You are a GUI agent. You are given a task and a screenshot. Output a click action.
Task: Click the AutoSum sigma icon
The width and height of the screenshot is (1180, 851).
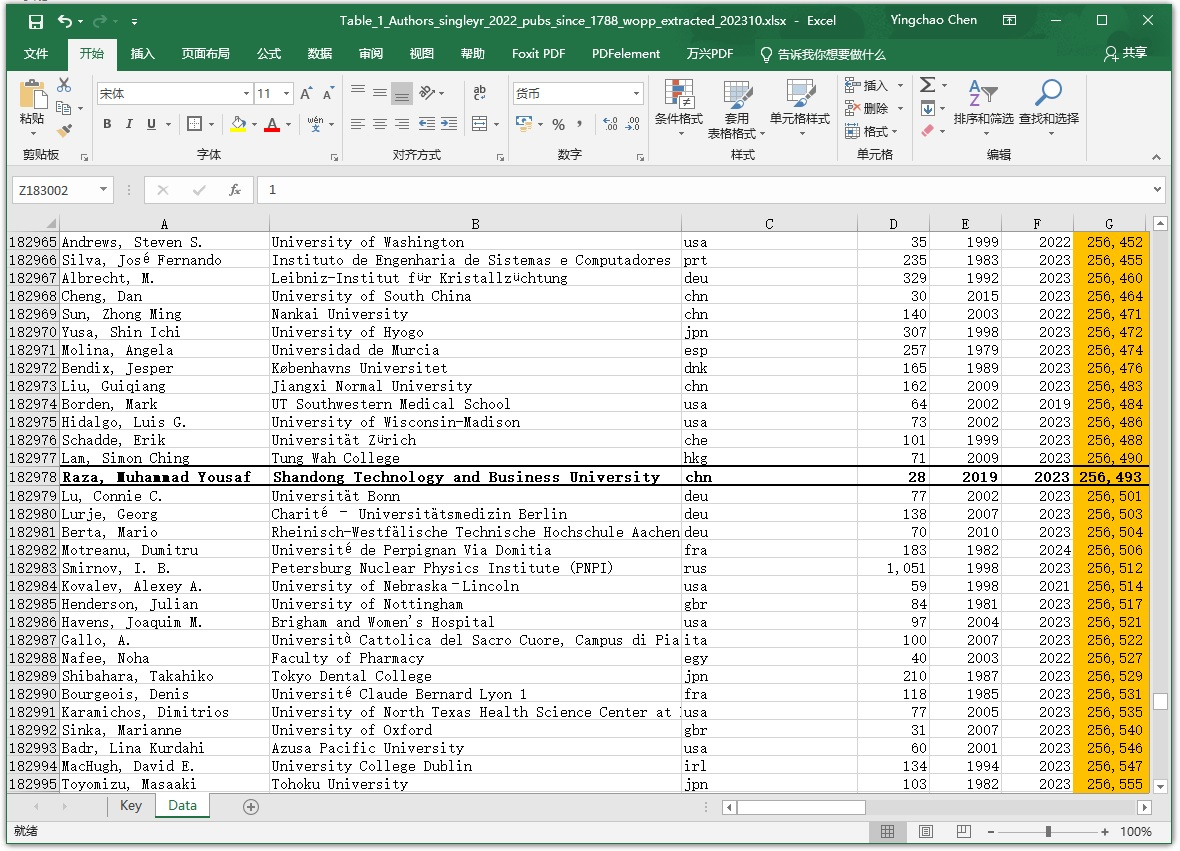coord(928,86)
